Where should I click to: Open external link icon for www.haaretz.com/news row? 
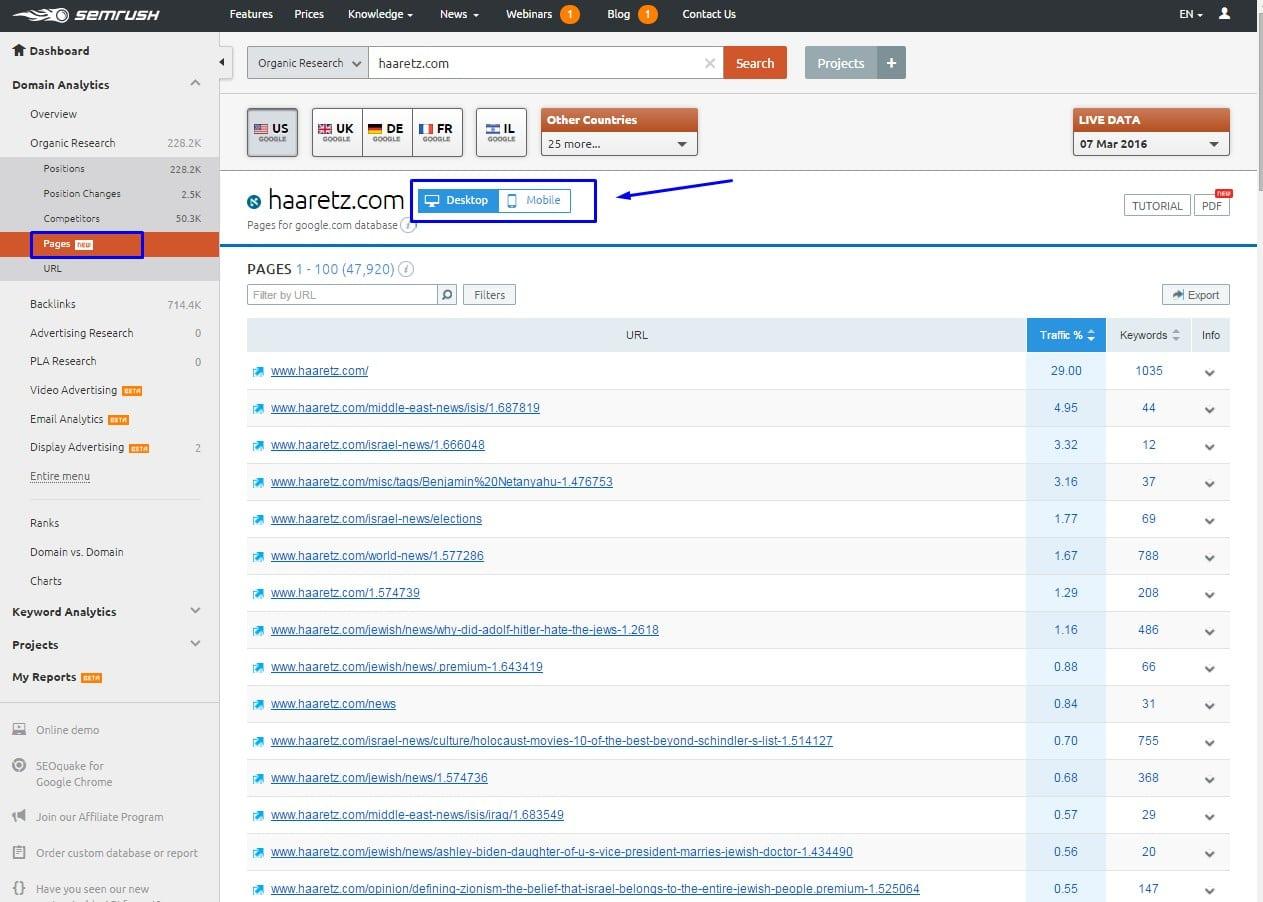click(x=258, y=704)
